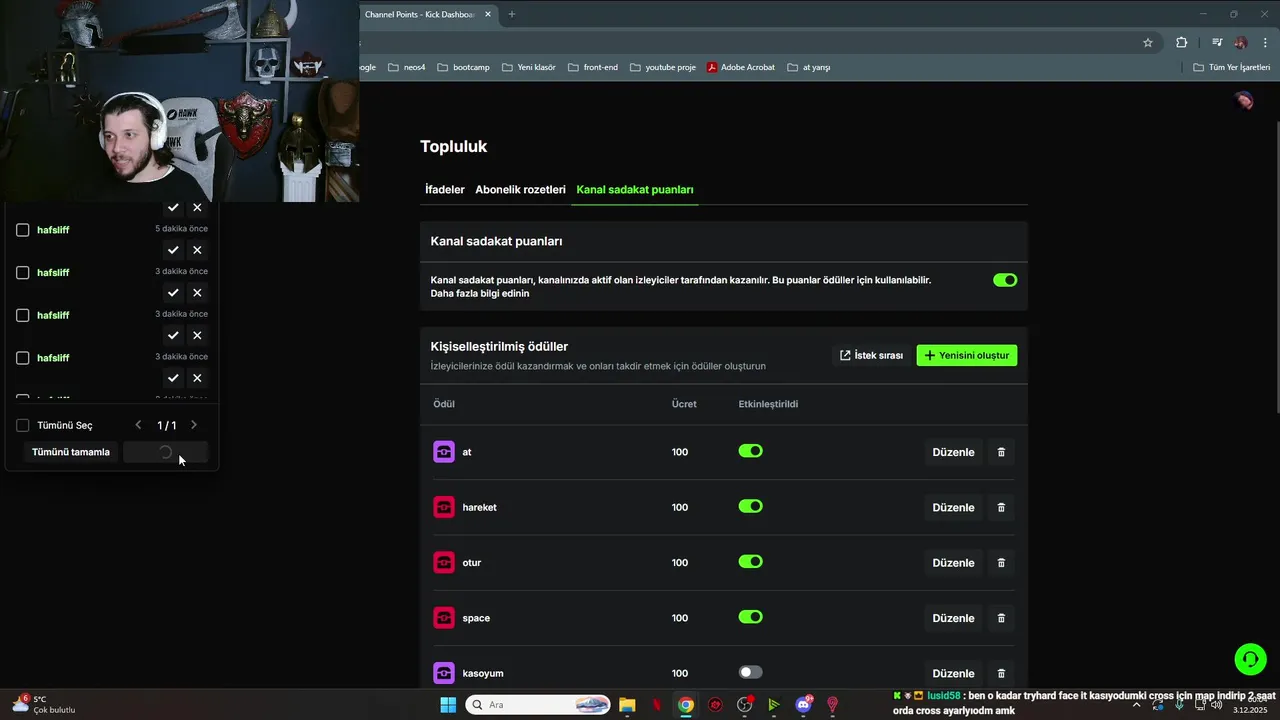This screenshot has width=1280, height=720.
Task: Open Tüm Yer İşaretleri bookmarks folder
Action: 1232,67
